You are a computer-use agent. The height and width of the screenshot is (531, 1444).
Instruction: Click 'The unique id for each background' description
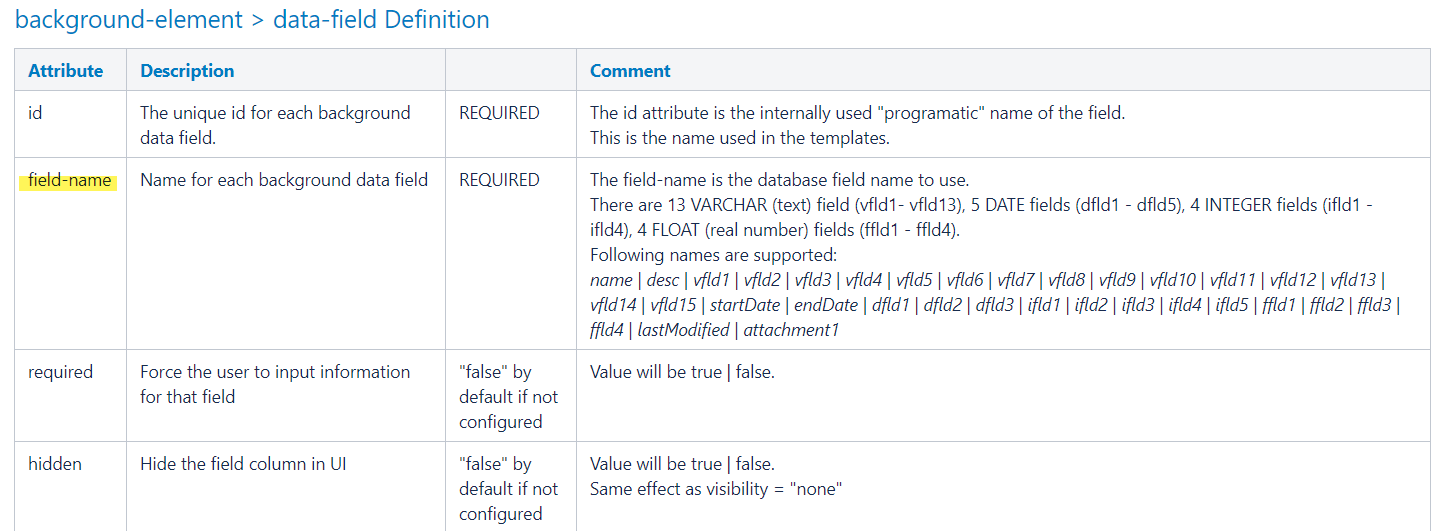point(275,113)
